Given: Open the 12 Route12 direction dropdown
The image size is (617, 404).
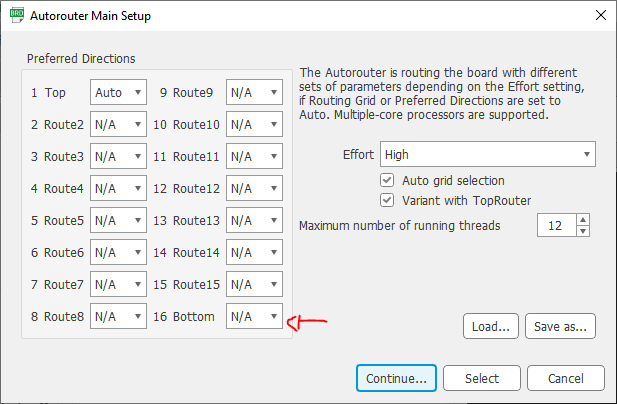Looking at the screenshot, I should (254, 188).
